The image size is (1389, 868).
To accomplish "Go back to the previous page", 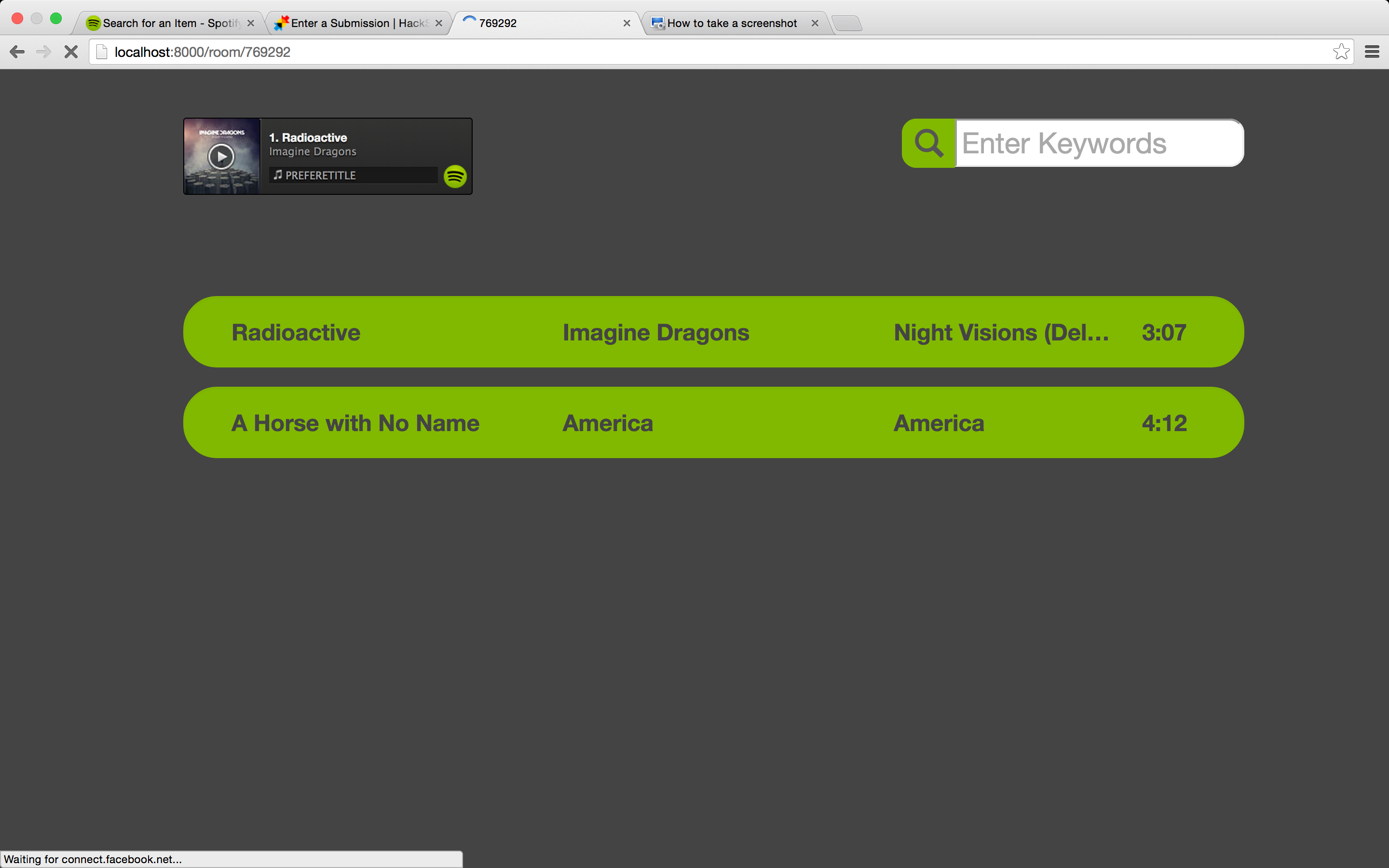I will [17, 52].
